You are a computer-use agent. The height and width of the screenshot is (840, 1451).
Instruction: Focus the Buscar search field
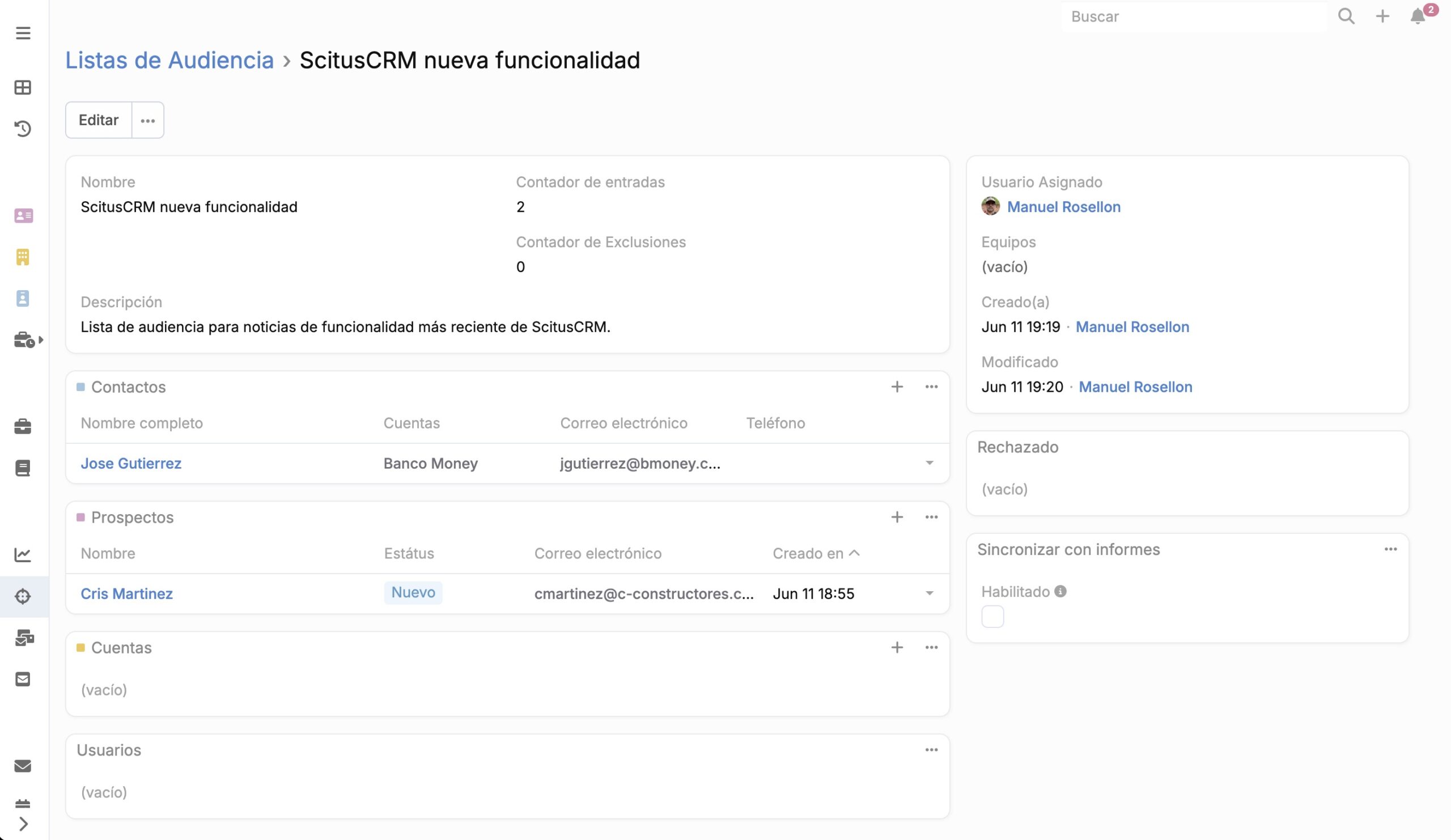click(x=1195, y=16)
